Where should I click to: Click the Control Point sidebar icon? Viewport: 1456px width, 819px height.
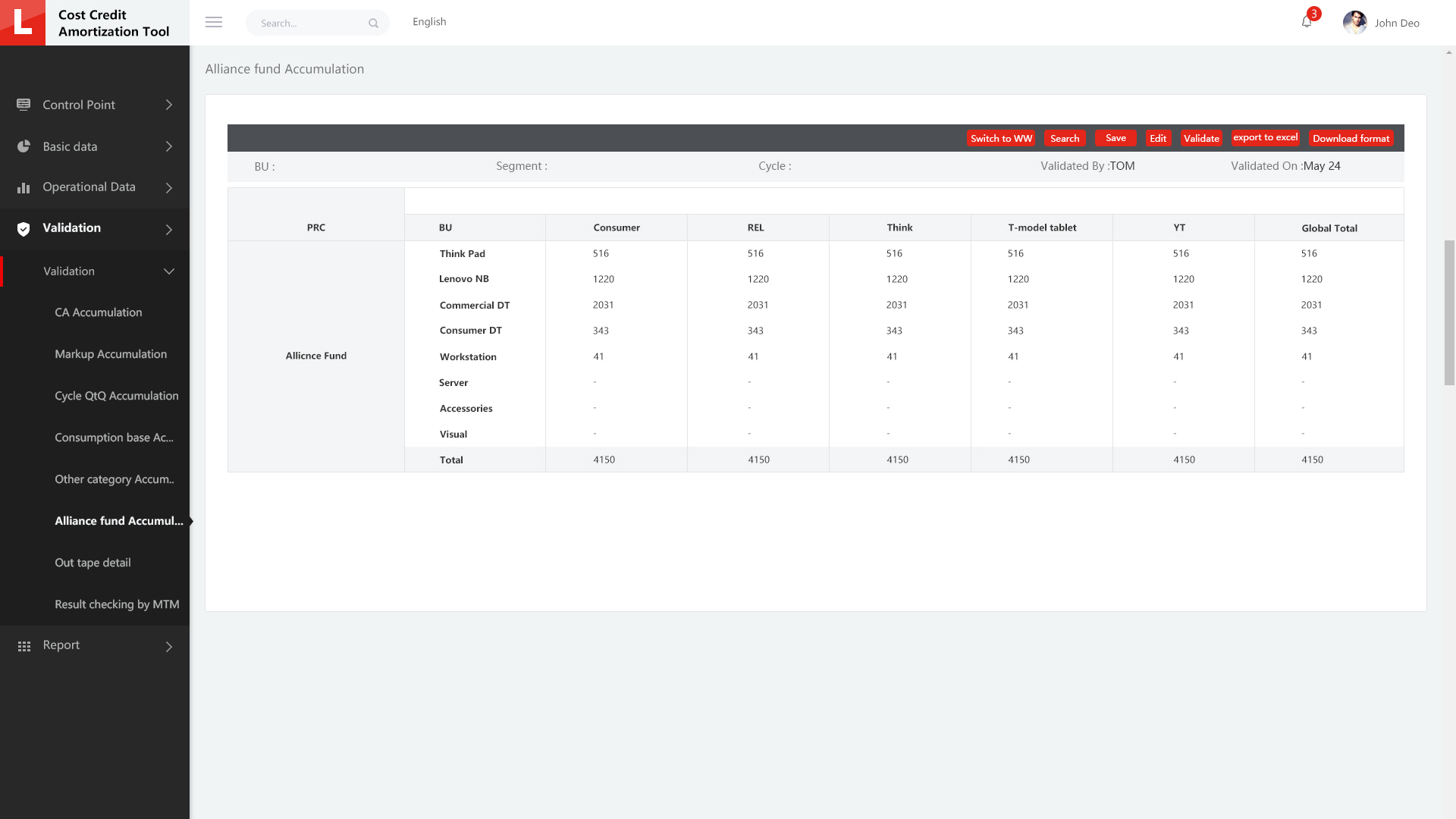click(24, 105)
